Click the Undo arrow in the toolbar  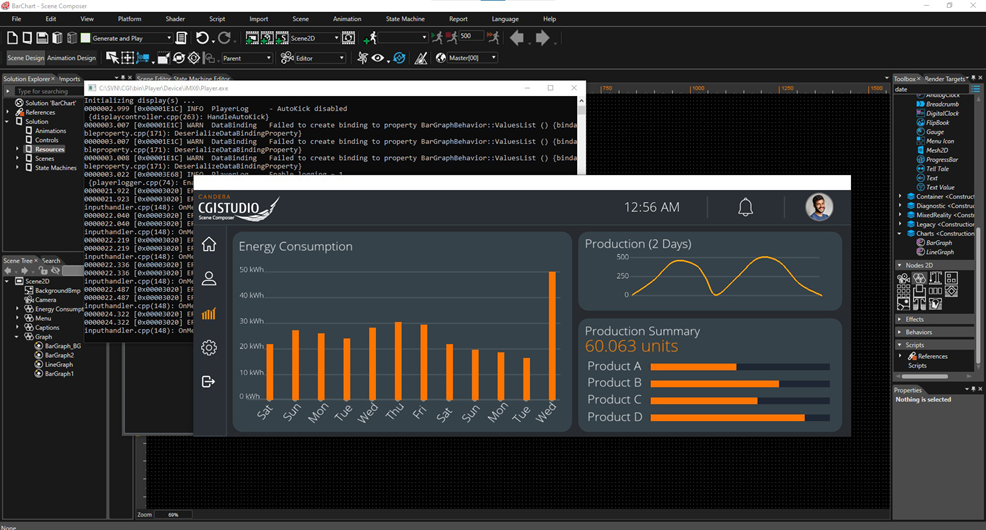(x=202, y=38)
